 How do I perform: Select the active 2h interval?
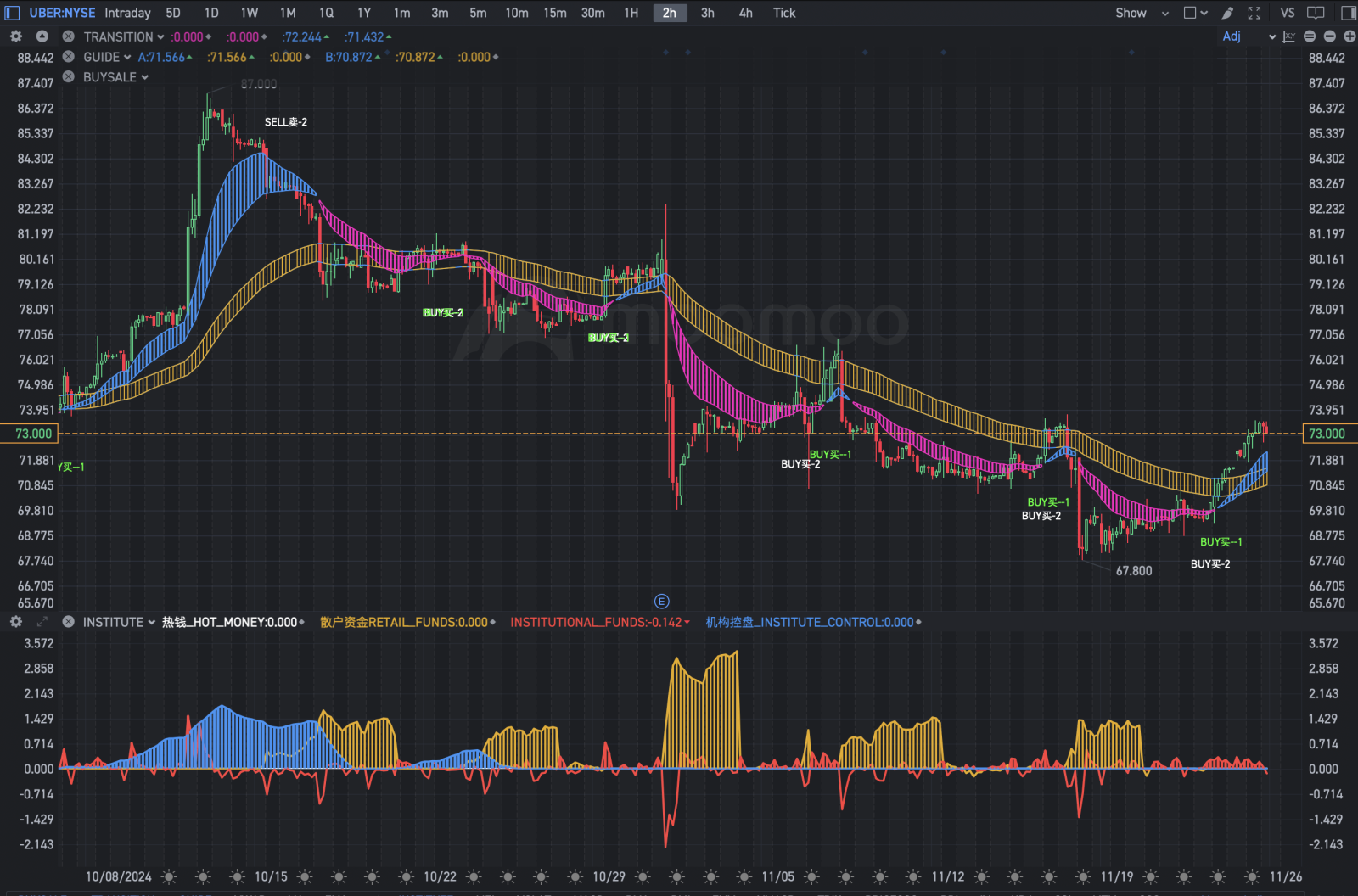pos(670,13)
